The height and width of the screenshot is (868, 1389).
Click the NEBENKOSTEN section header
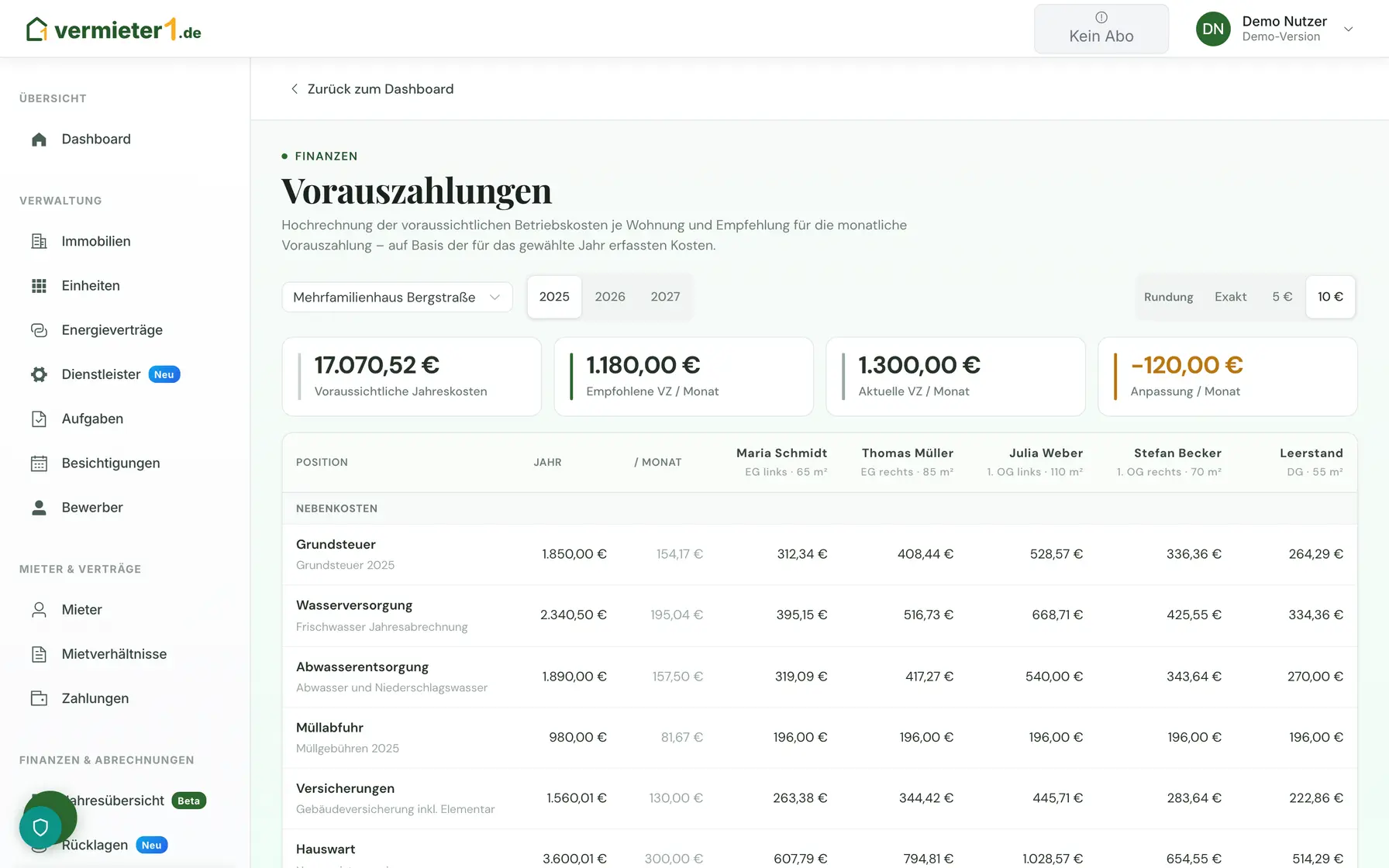tap(336, 509)
